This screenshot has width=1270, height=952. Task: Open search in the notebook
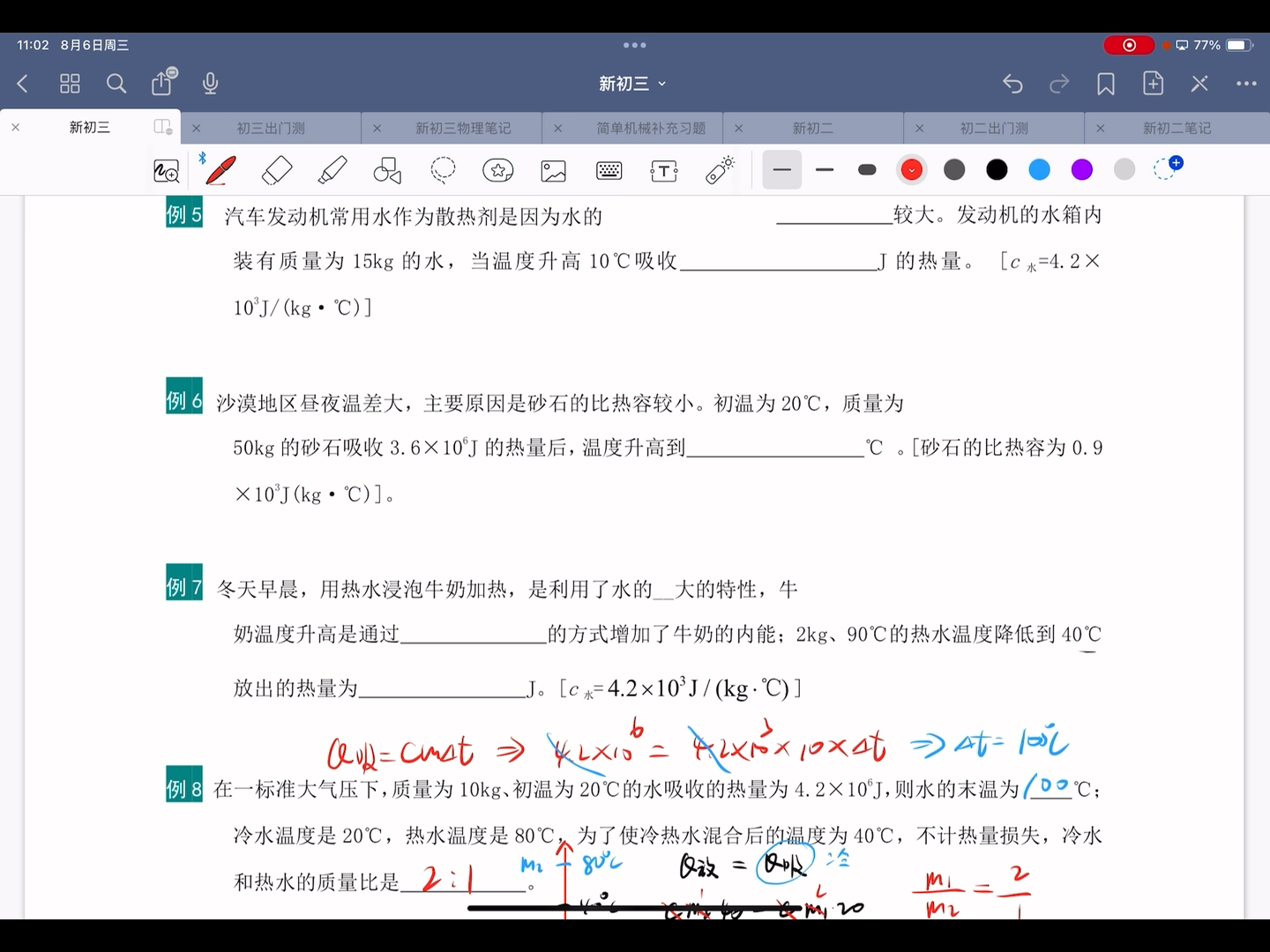116,84
